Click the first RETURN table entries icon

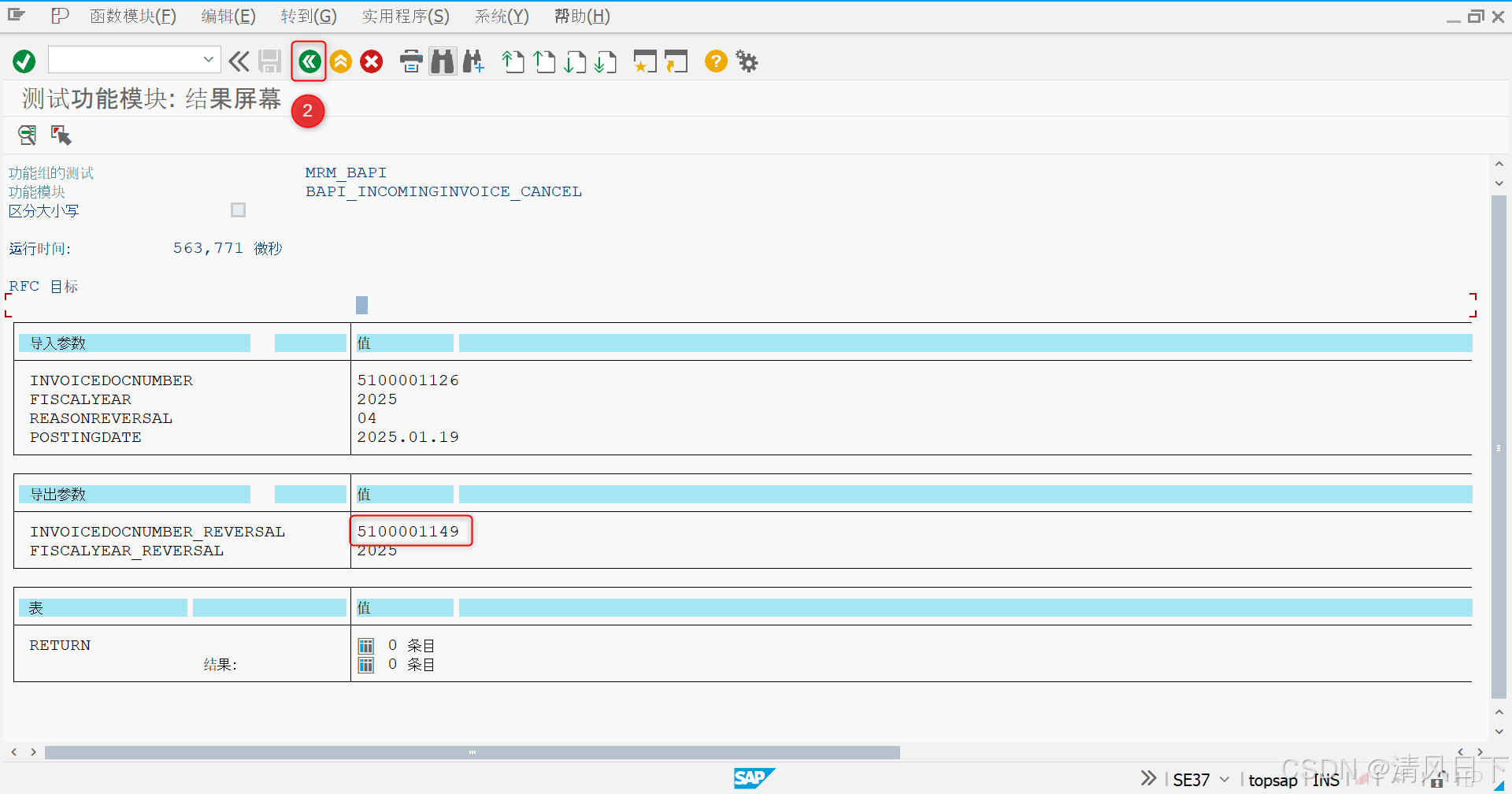(x=365, y=644)
